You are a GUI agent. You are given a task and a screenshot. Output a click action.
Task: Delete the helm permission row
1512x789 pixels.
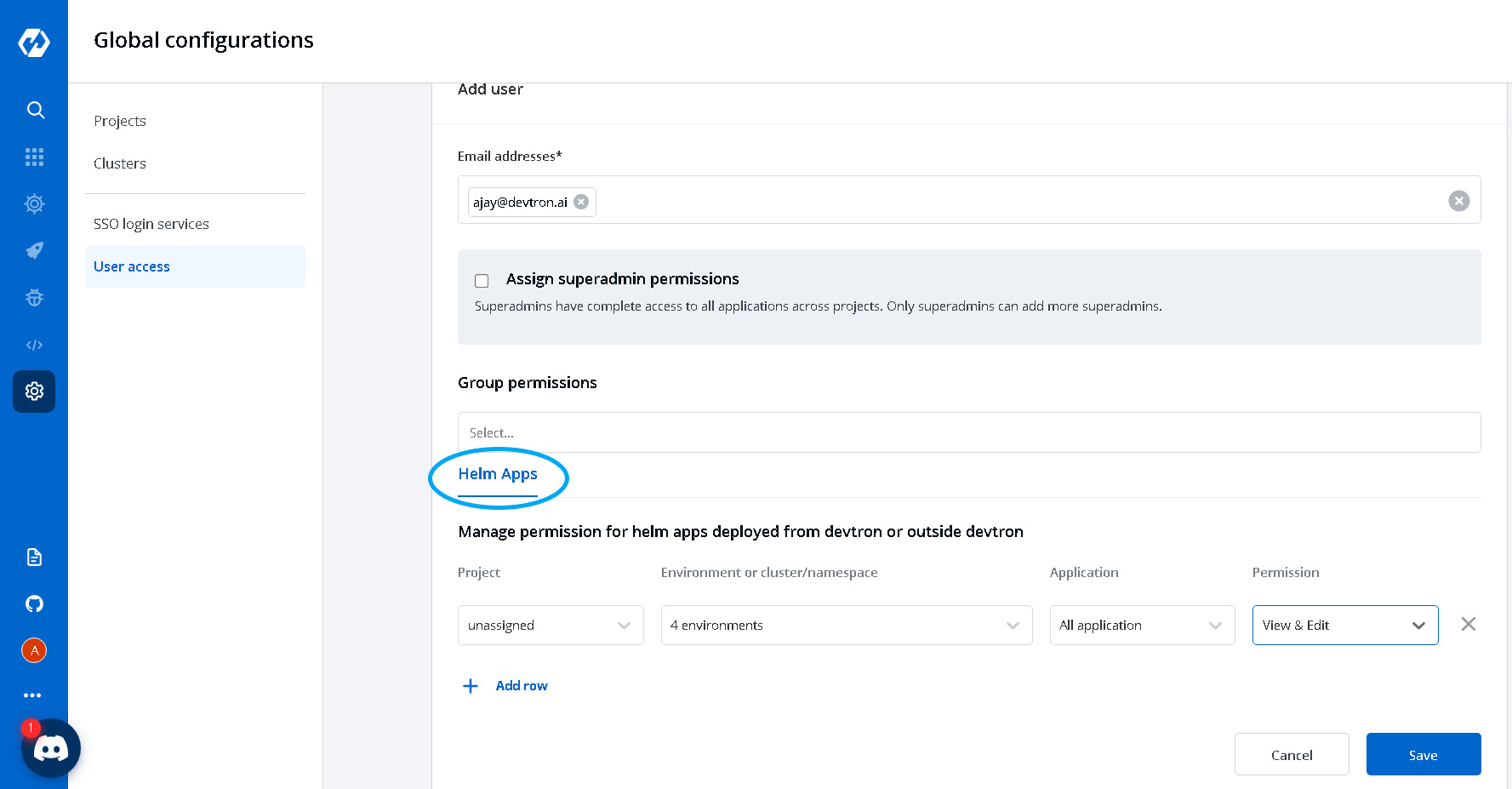click(1468, 624)
